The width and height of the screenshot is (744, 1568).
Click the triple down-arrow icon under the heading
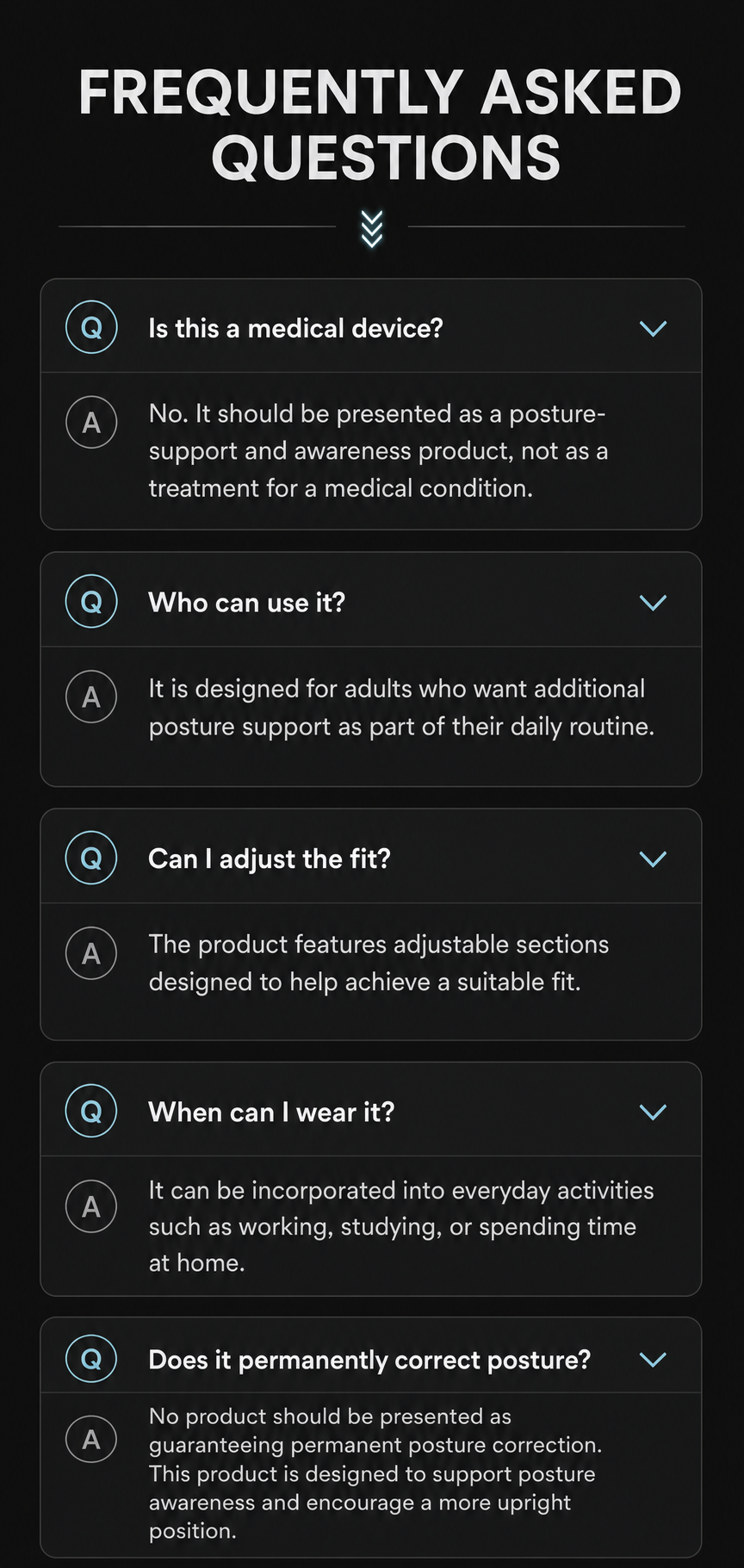pyautogui.click(x=372, y=228)
